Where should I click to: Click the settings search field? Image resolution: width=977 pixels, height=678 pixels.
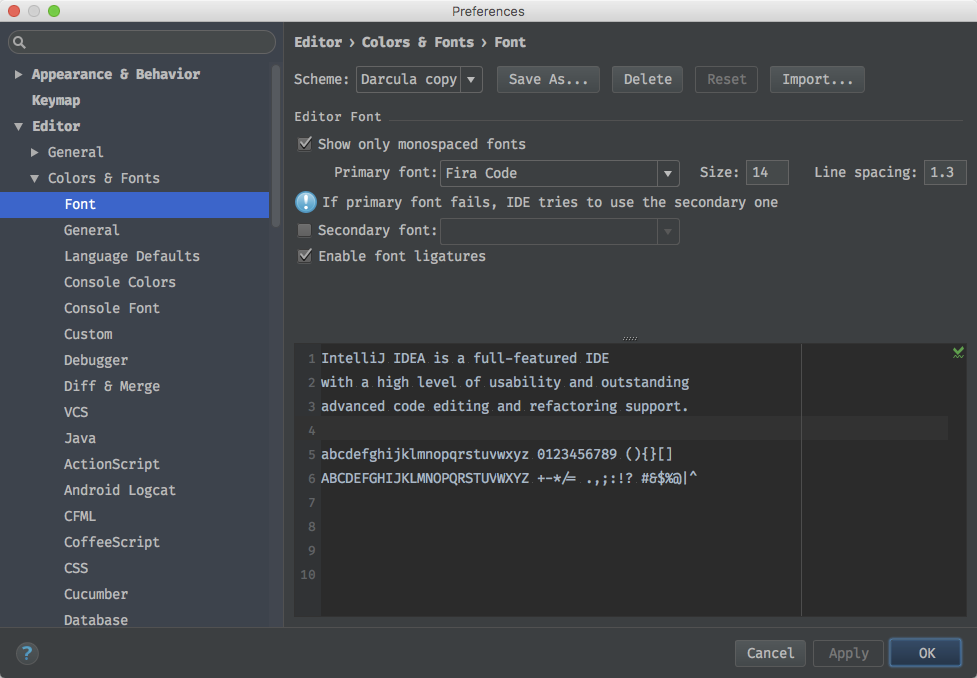142,42
